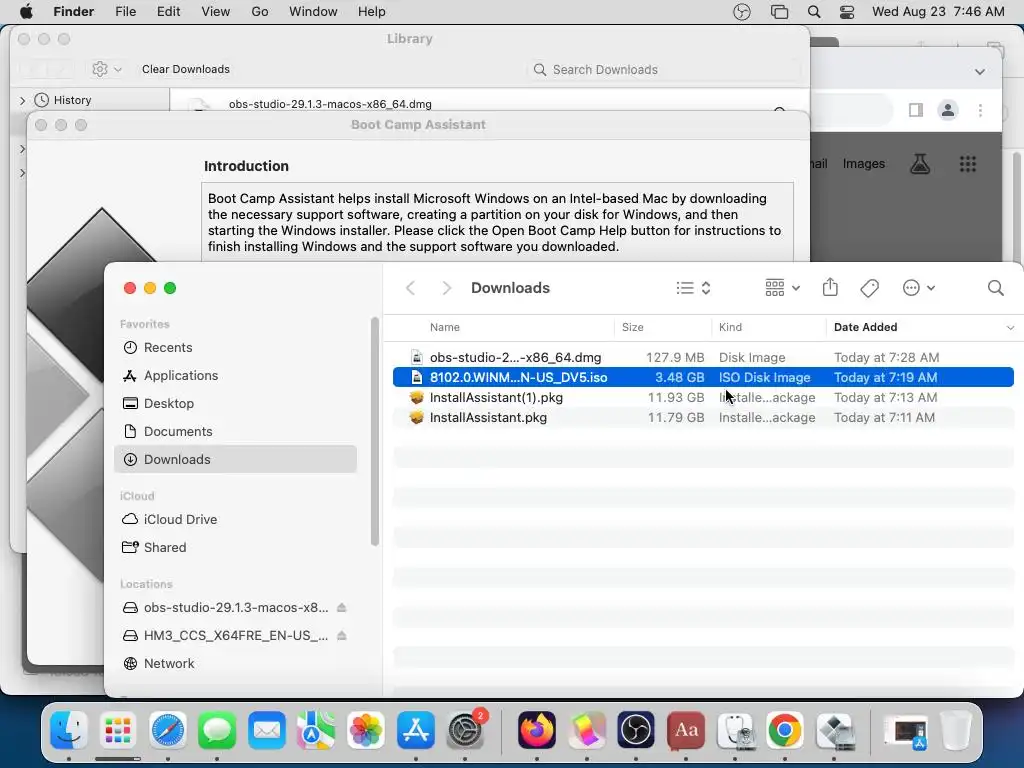
Task: Select Applications in Finder sidebar
Action: pos(235,376)
